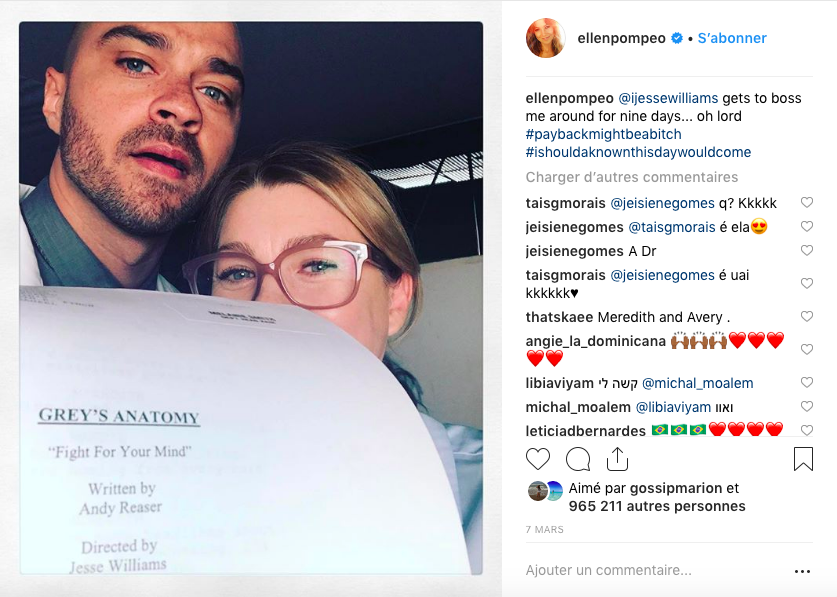Screen dimensions: 837x597
Task: Save the post with the bookmark icon
Action: [803, 459]
